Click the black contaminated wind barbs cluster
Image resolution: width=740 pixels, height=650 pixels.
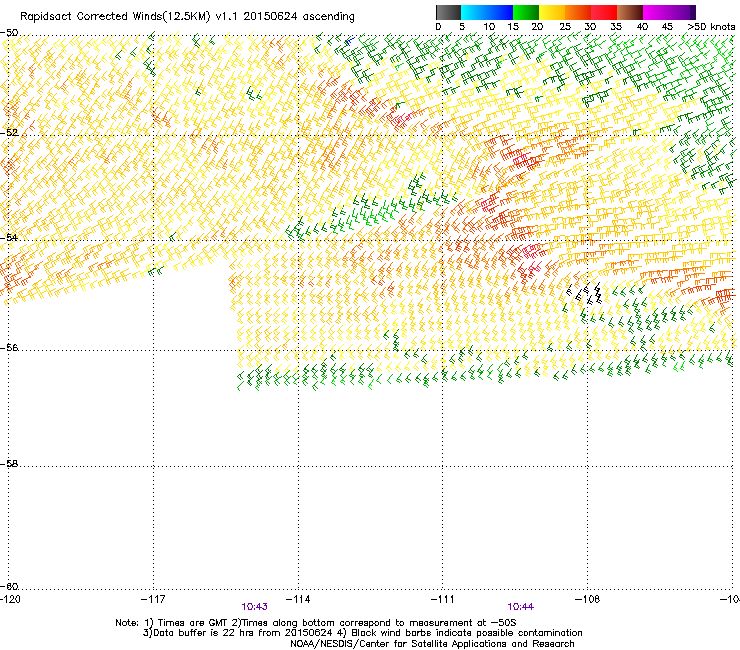coord(584,293)
